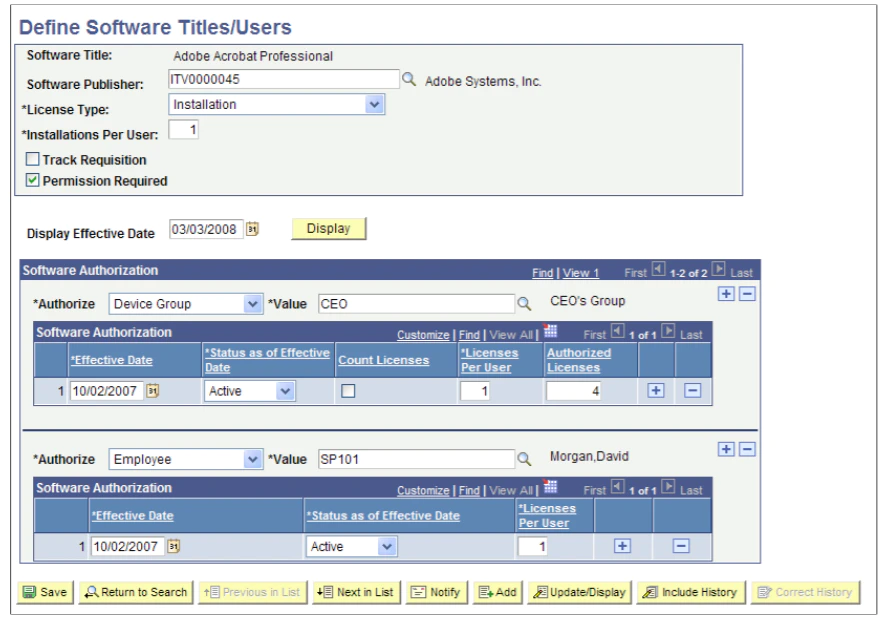Click the Save button
This screenshot has width=881, height=617.
[46, 592]
